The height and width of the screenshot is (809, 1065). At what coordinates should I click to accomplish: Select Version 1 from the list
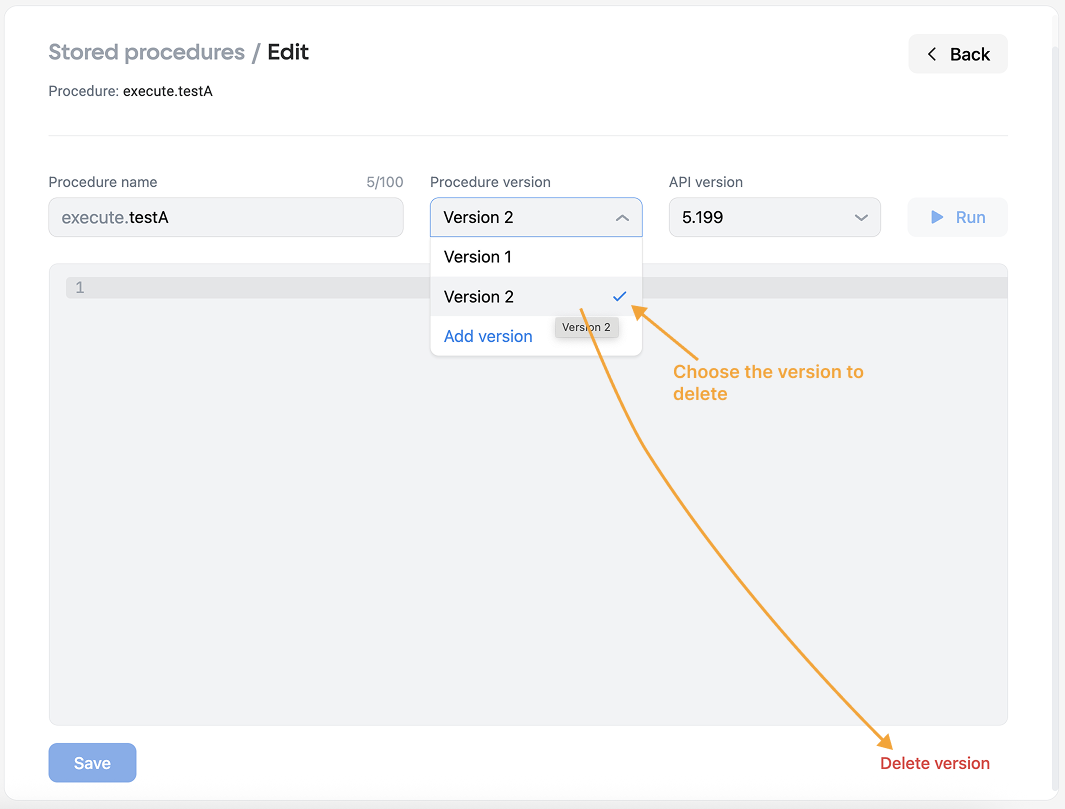point(536,257)
